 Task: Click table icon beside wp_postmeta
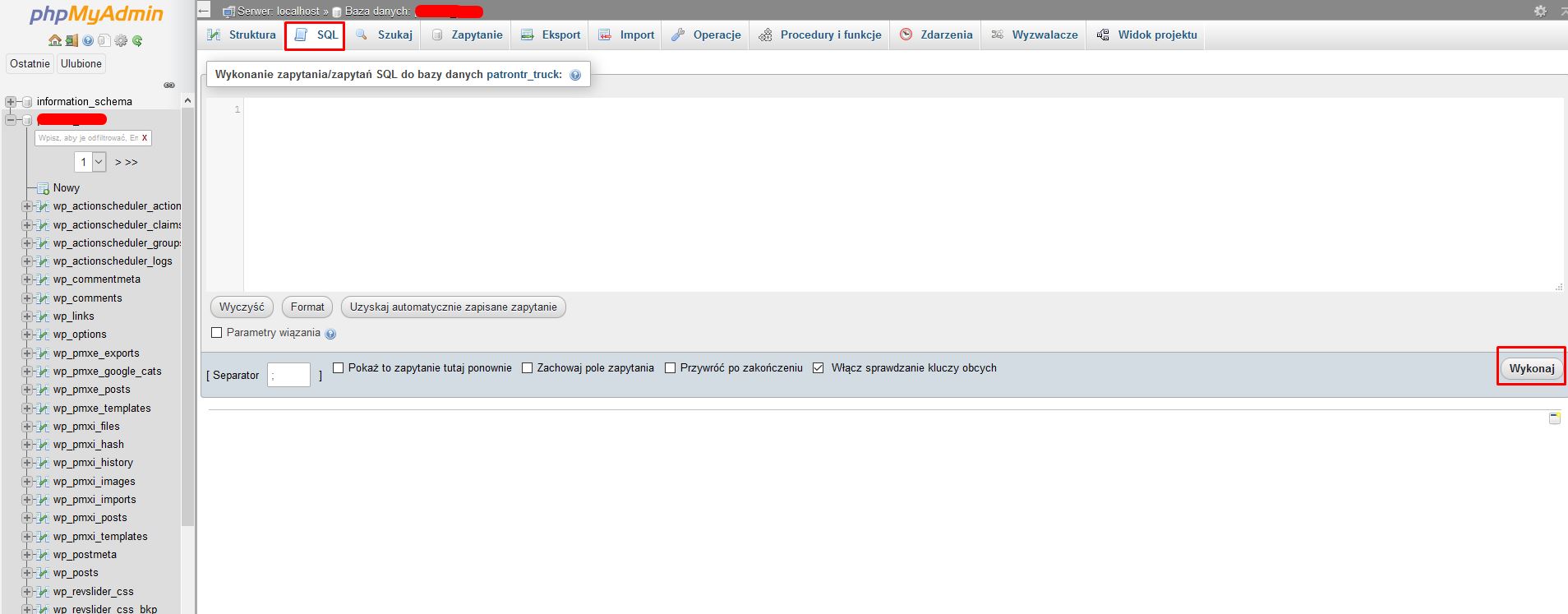pyautogui.click(x=44, y=555)
